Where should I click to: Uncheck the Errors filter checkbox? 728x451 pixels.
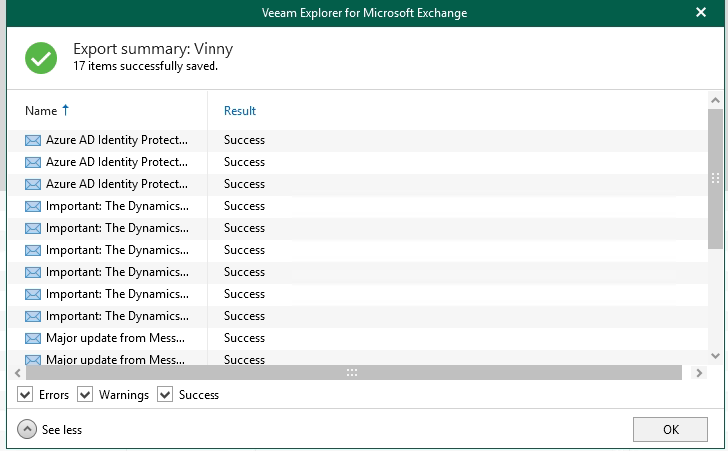(x=25, y=394)
